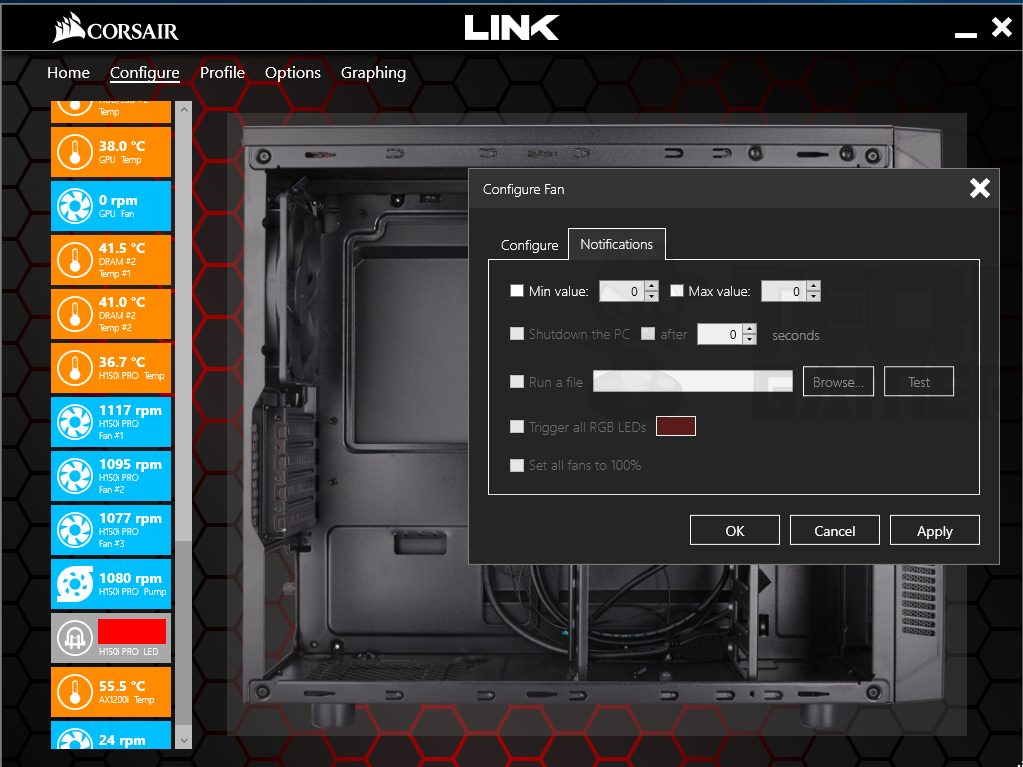Switch to the dialog's Configure tab
The image size is (1023, 767).
[530, 245]
